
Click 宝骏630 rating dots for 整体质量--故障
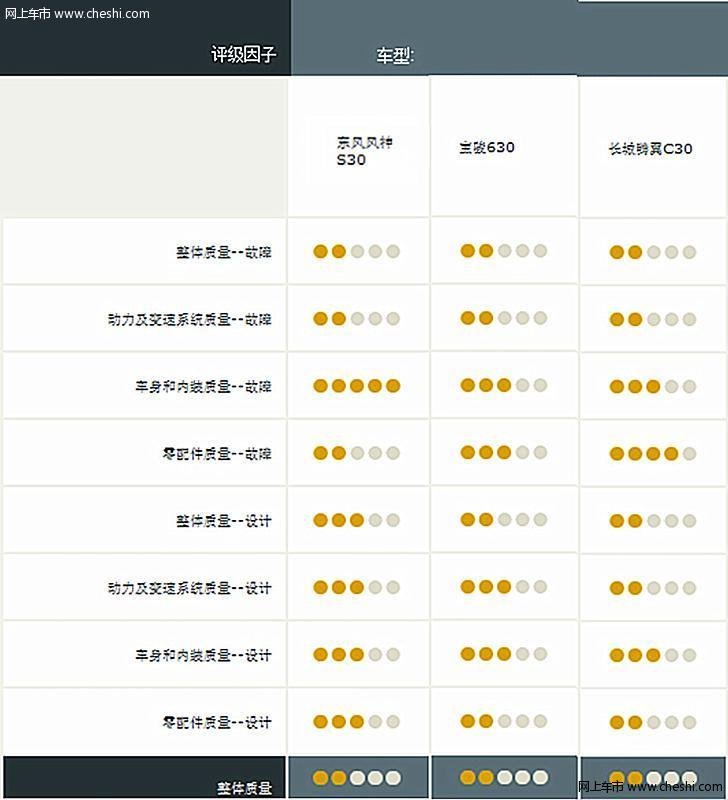point(504,251)
